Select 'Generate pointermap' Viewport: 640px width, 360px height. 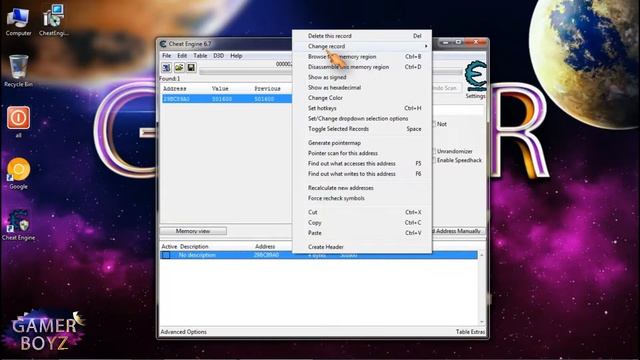click(x=362, y=143)
